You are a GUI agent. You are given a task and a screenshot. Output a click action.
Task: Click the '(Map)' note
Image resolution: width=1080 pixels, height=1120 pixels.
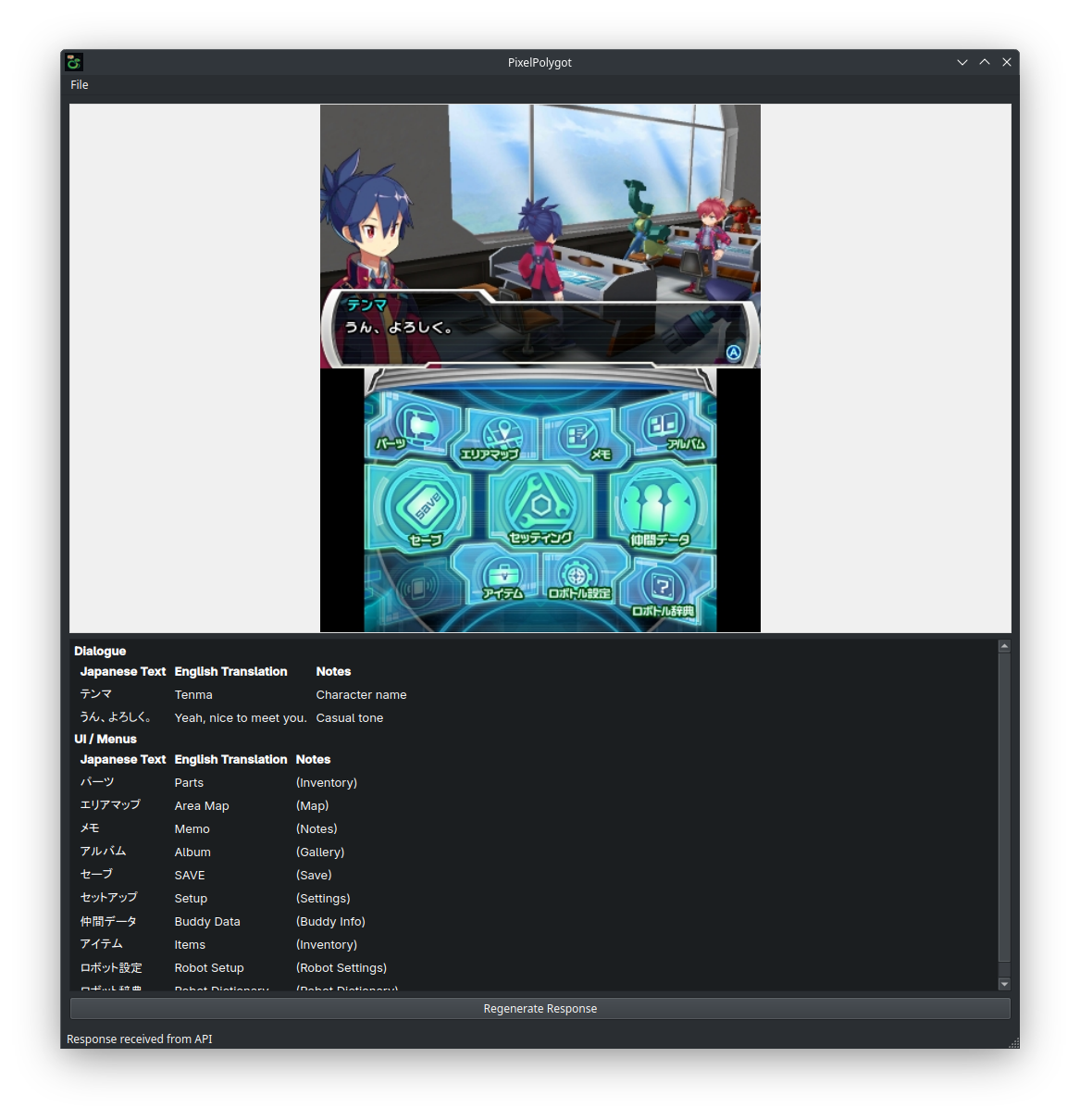pyautogui.click(x=313, y=806)
